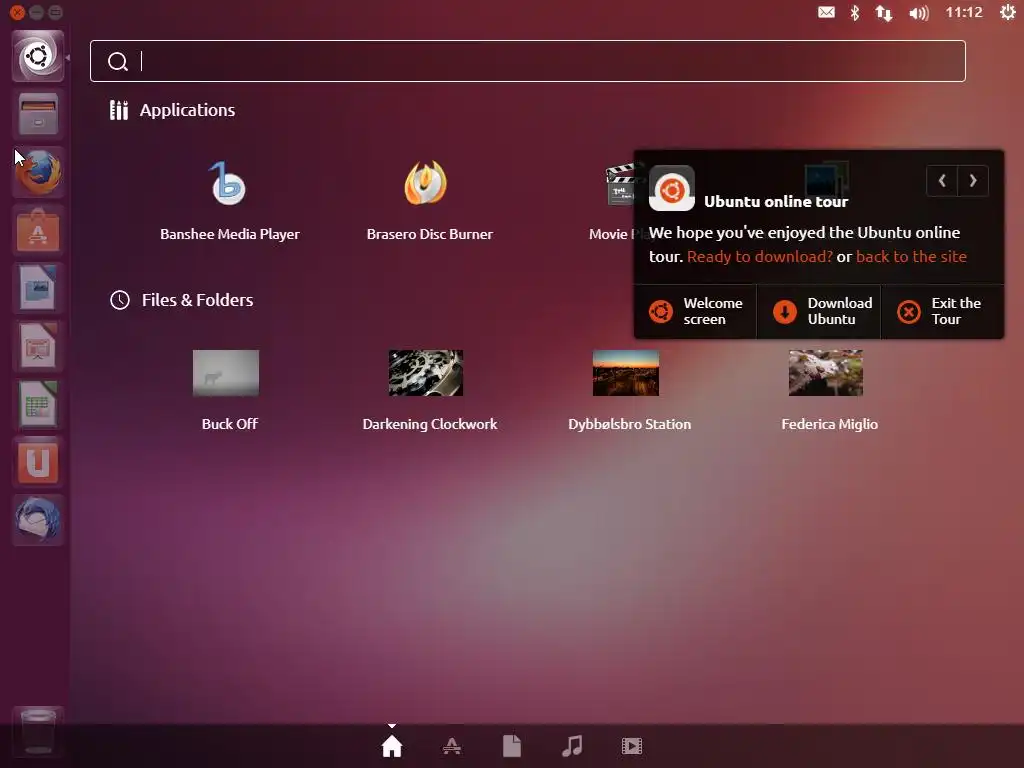The image size is (1024, 768).
Task: Click the Welcome screen button
Action: click(x=695, y=312)
